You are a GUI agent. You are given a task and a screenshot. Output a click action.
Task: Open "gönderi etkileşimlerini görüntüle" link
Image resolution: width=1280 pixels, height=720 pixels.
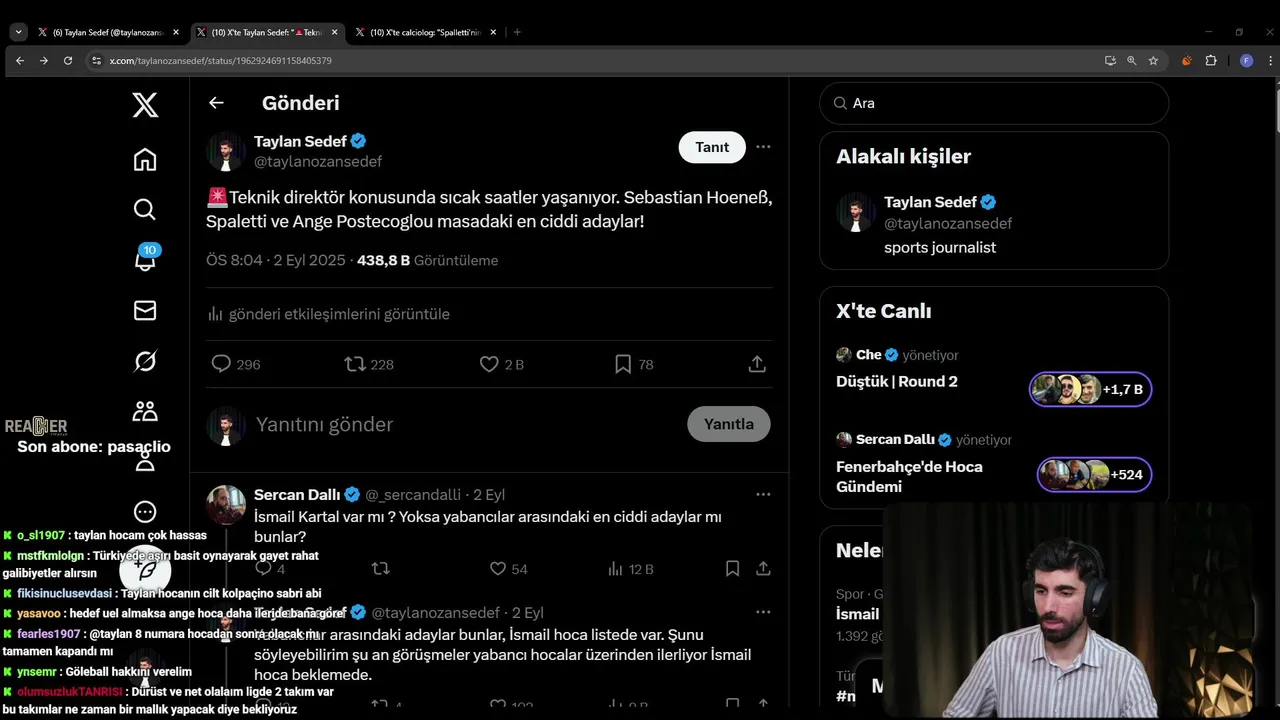(x=329, y=314)
